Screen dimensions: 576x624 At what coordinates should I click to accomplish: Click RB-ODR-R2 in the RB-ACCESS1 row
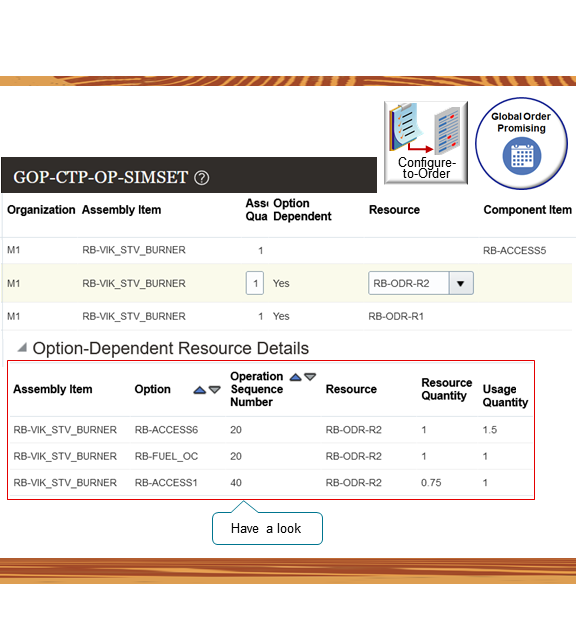click(x=353, y=483)
